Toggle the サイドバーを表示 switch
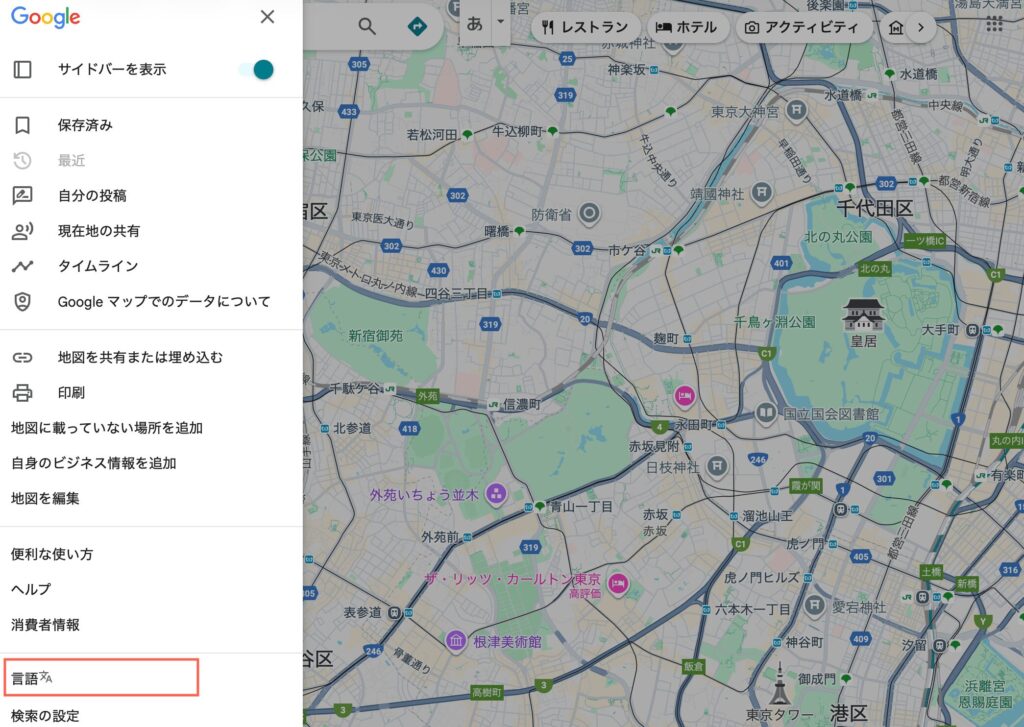1024x727 pixels. point(257,70)
